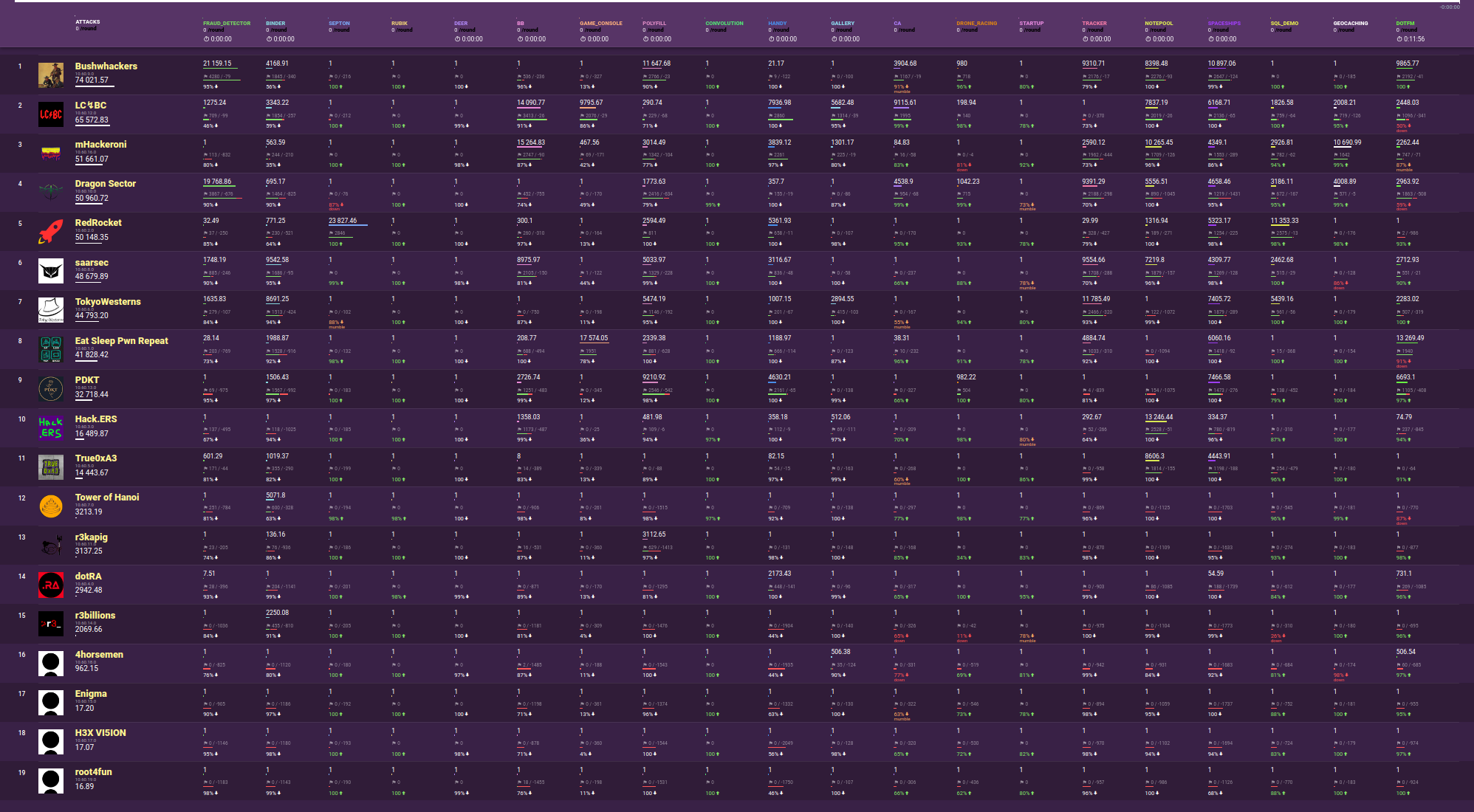Click the PDKT team name
The image size is (1474, 812).
pyautogui.click(x=86, y=380)
